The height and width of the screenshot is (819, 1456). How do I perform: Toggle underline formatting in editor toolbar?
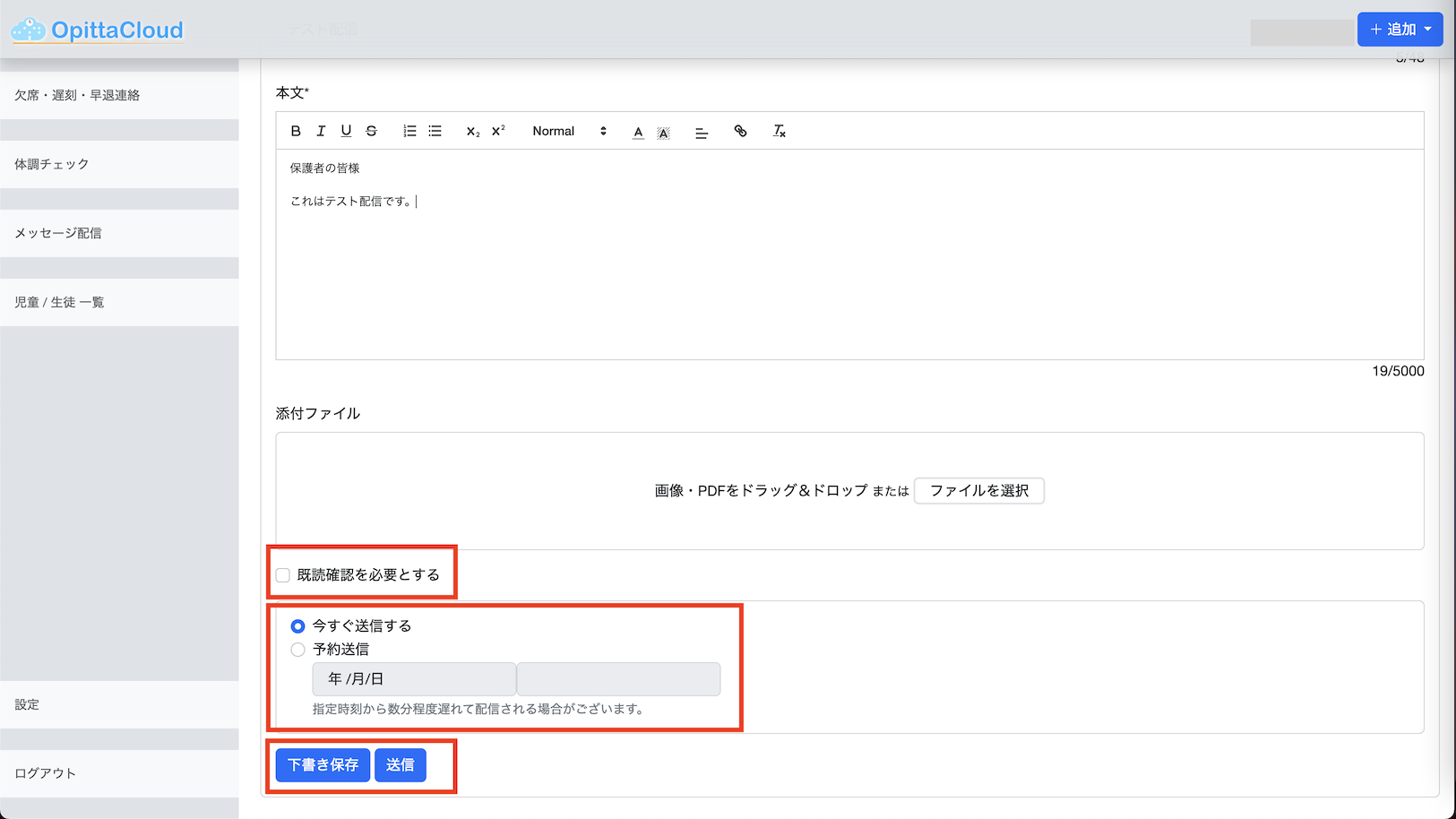click(x=346, y=131)
